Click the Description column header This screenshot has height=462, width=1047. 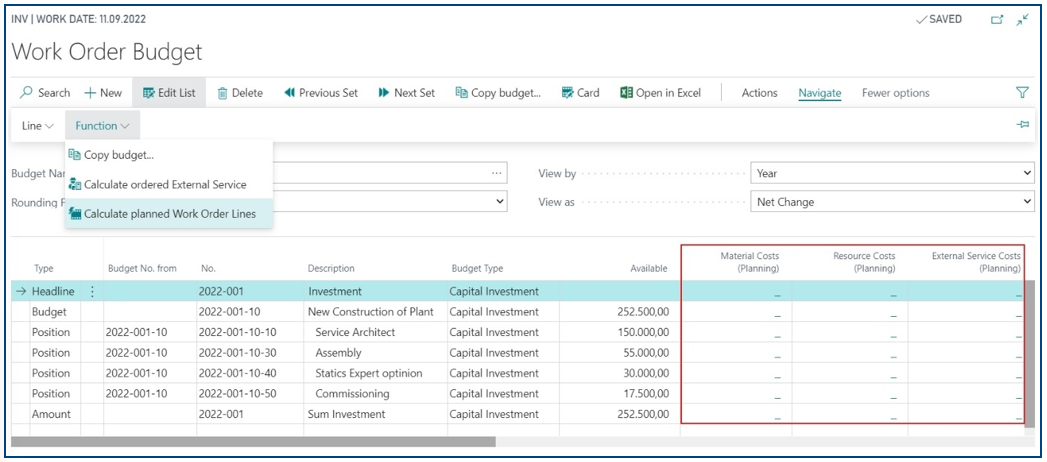click(331, 268)
